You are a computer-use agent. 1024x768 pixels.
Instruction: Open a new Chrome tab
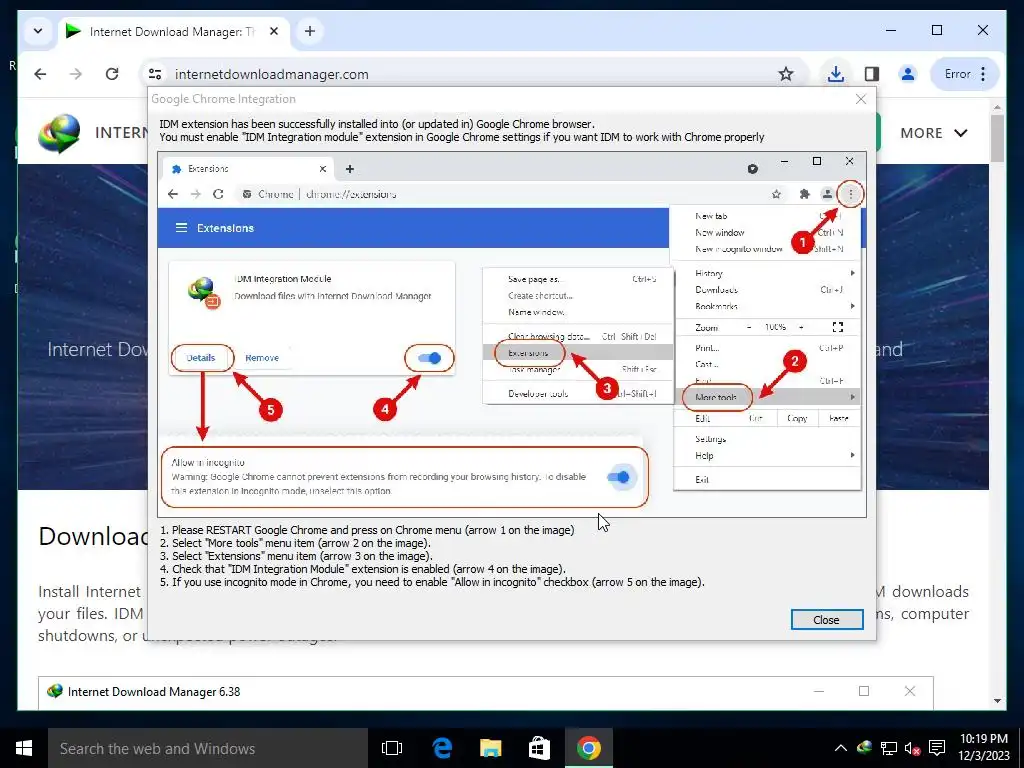click(310, 31)
